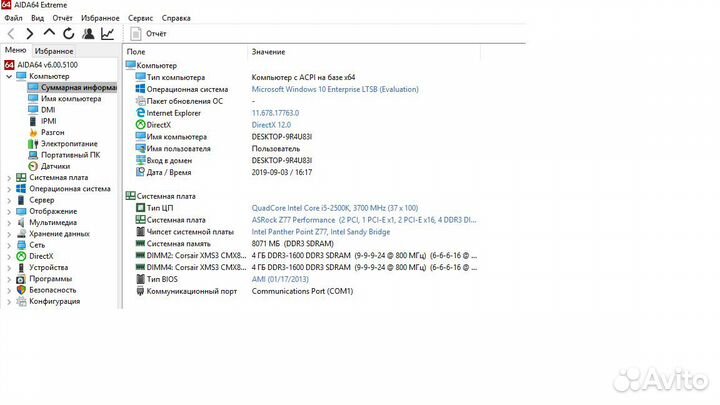Click the Отчёт report toolbar button
The height and width of the screenshot is (405, 720).
pyautogui.click(x=148, y=33)
